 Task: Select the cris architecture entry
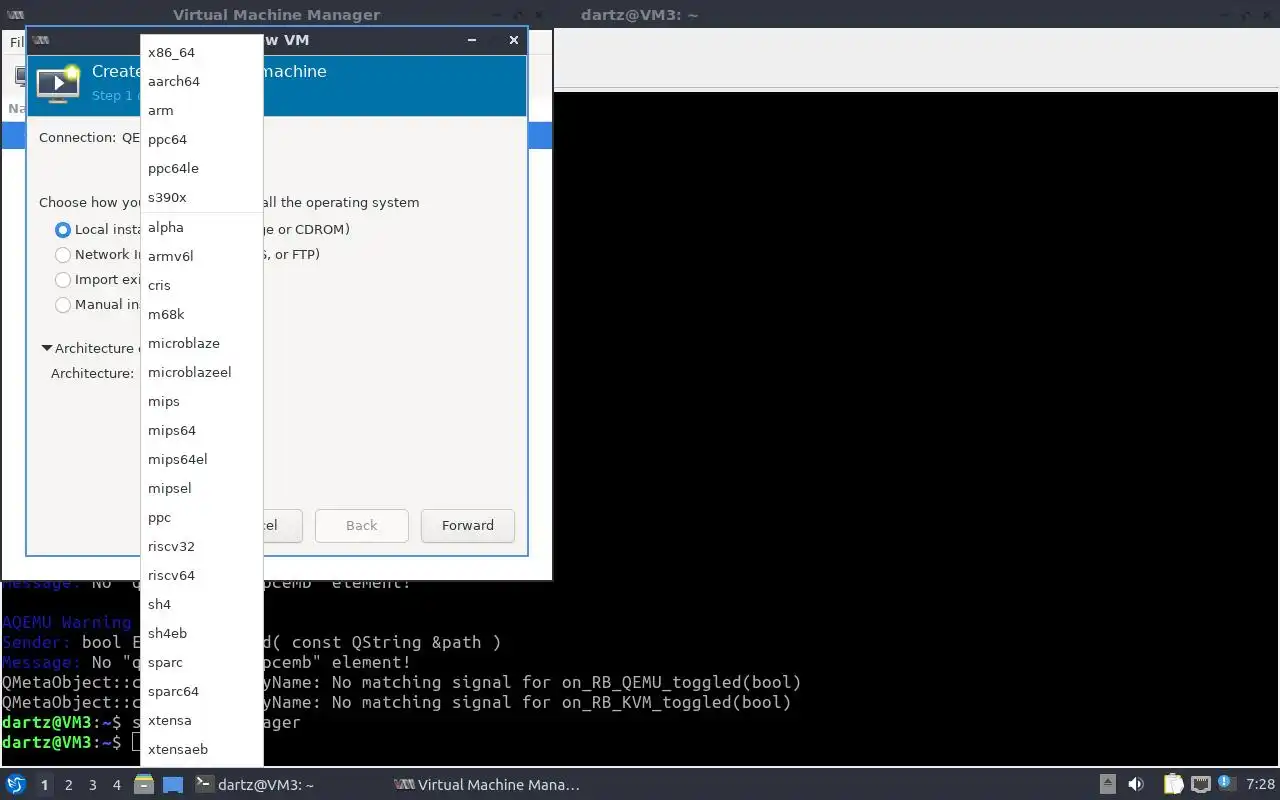point(202,285)
